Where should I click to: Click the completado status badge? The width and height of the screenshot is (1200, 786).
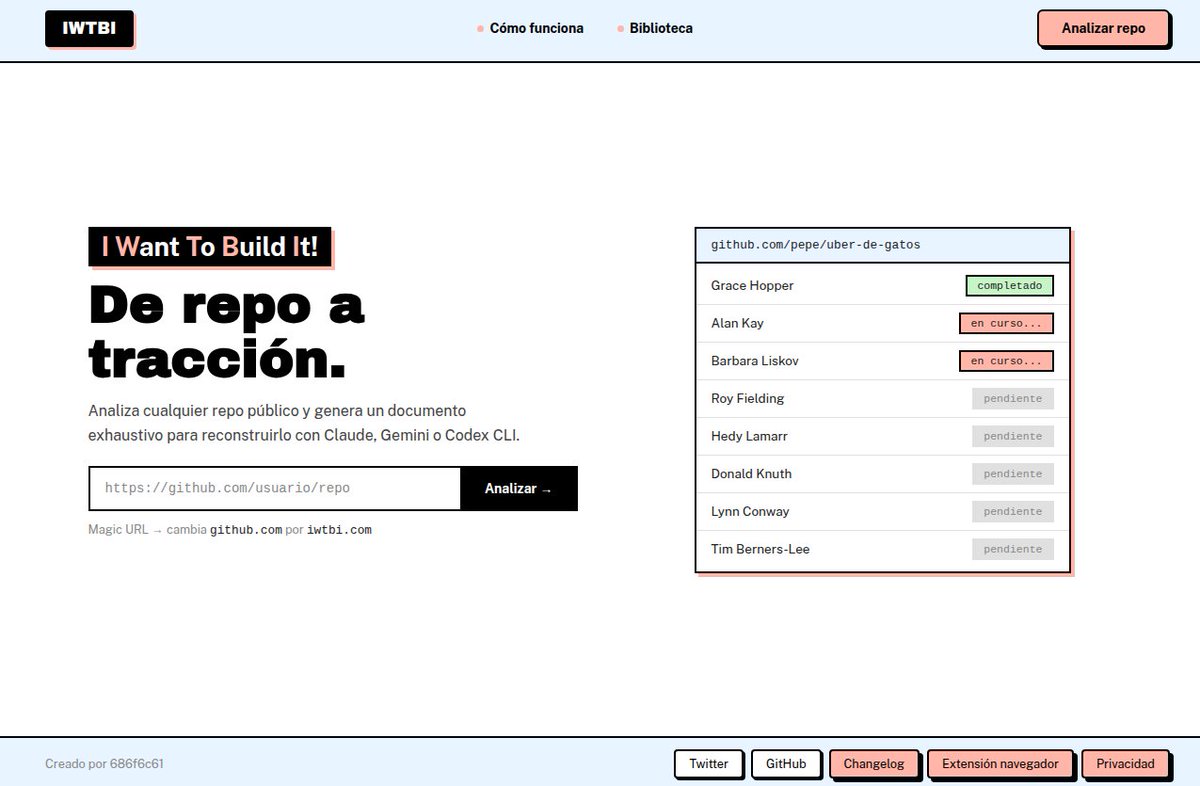pos(1009,286)
